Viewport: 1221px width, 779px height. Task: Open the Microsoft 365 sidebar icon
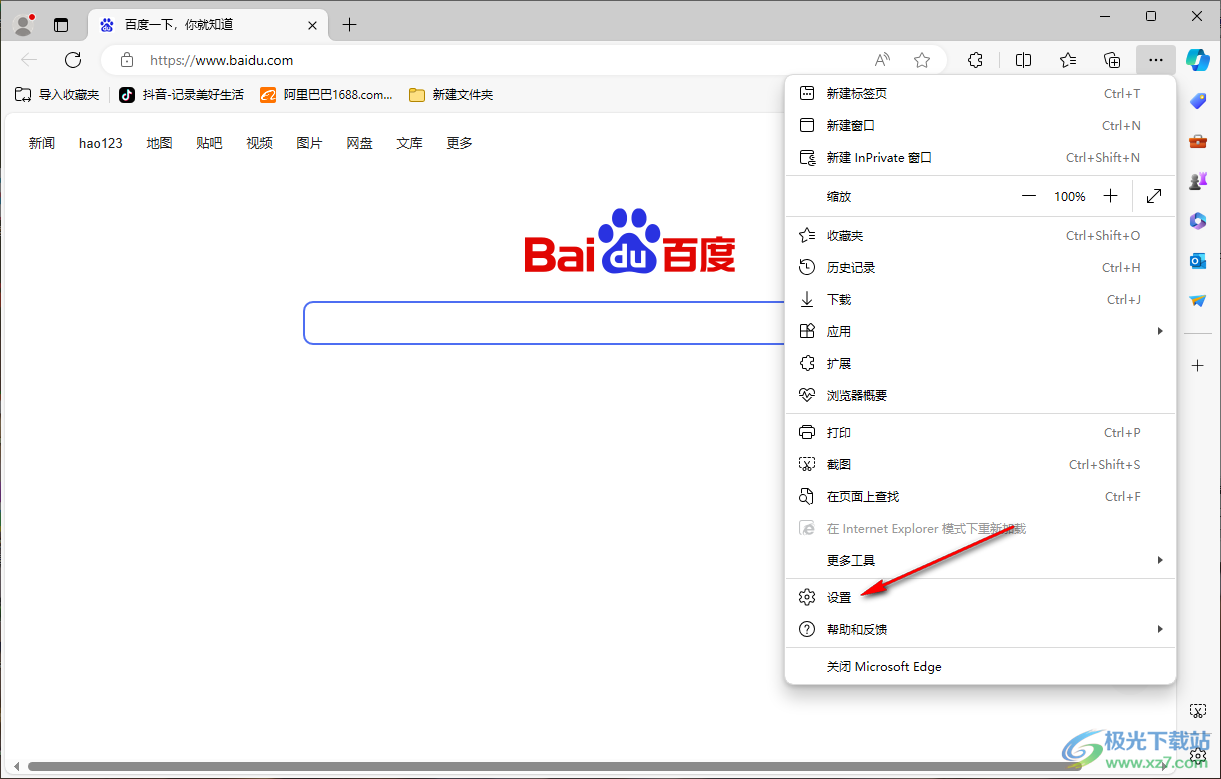click(1197, 221)
